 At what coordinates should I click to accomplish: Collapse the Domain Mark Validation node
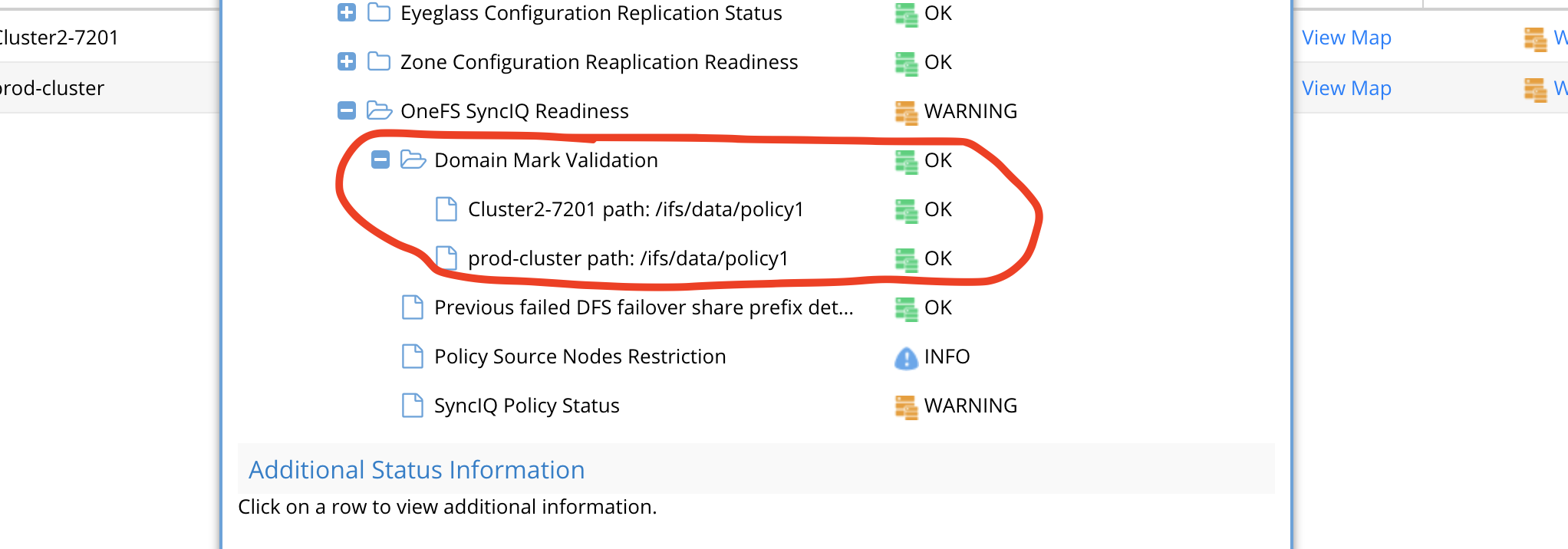(x=380, y=159)
